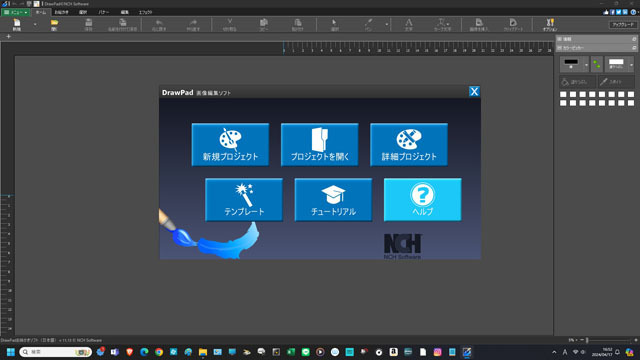Click the LinkedIn share icon
640x360 pixels.
(625, 12)
